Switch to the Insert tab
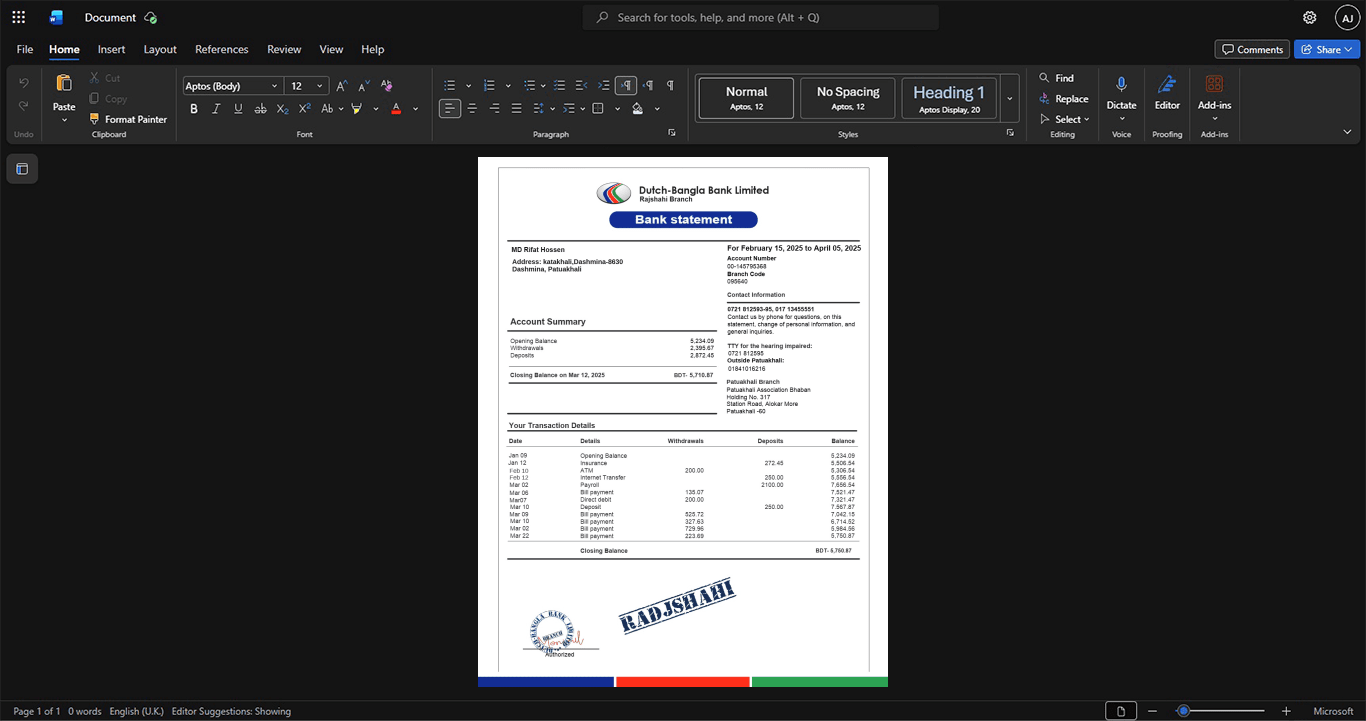 coord(111,49)
